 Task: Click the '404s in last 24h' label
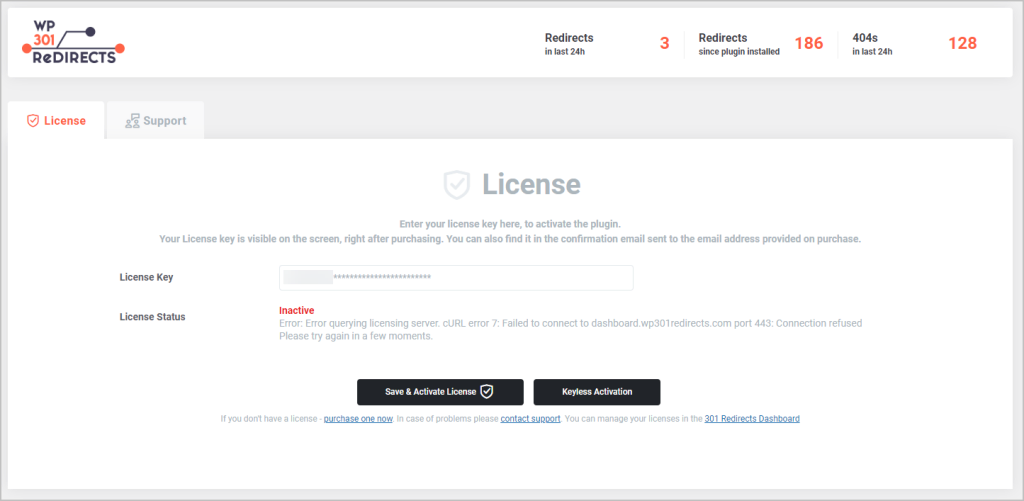pos(872,44)
